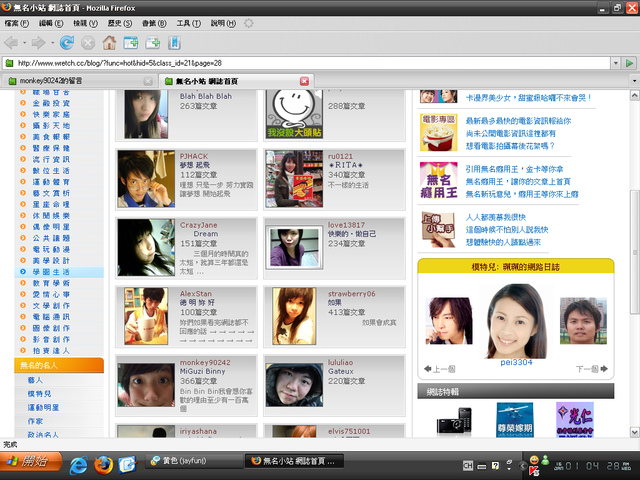Open the lululiao blog link
Viewport: 640px width, 480px height.
340,362
